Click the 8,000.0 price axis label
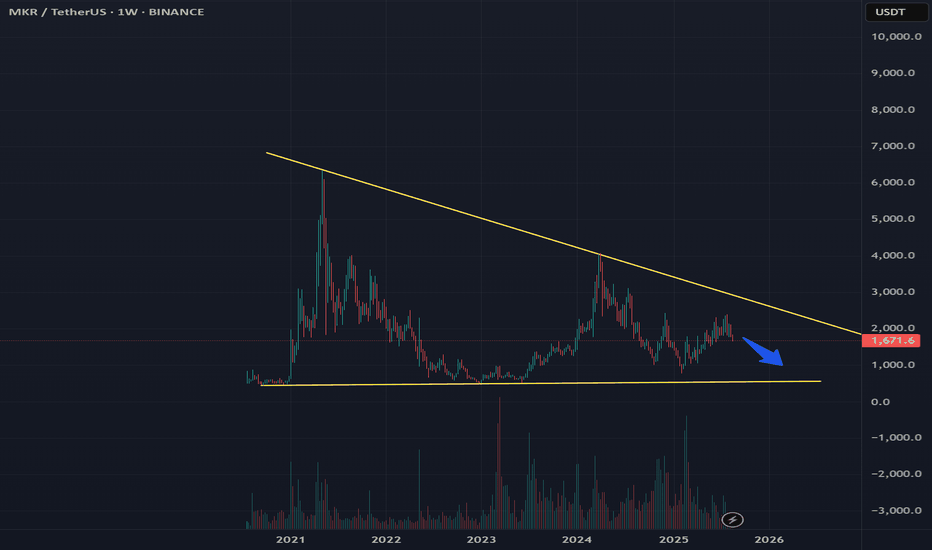Viewport: 932px width, 550px height. point(893,109)
